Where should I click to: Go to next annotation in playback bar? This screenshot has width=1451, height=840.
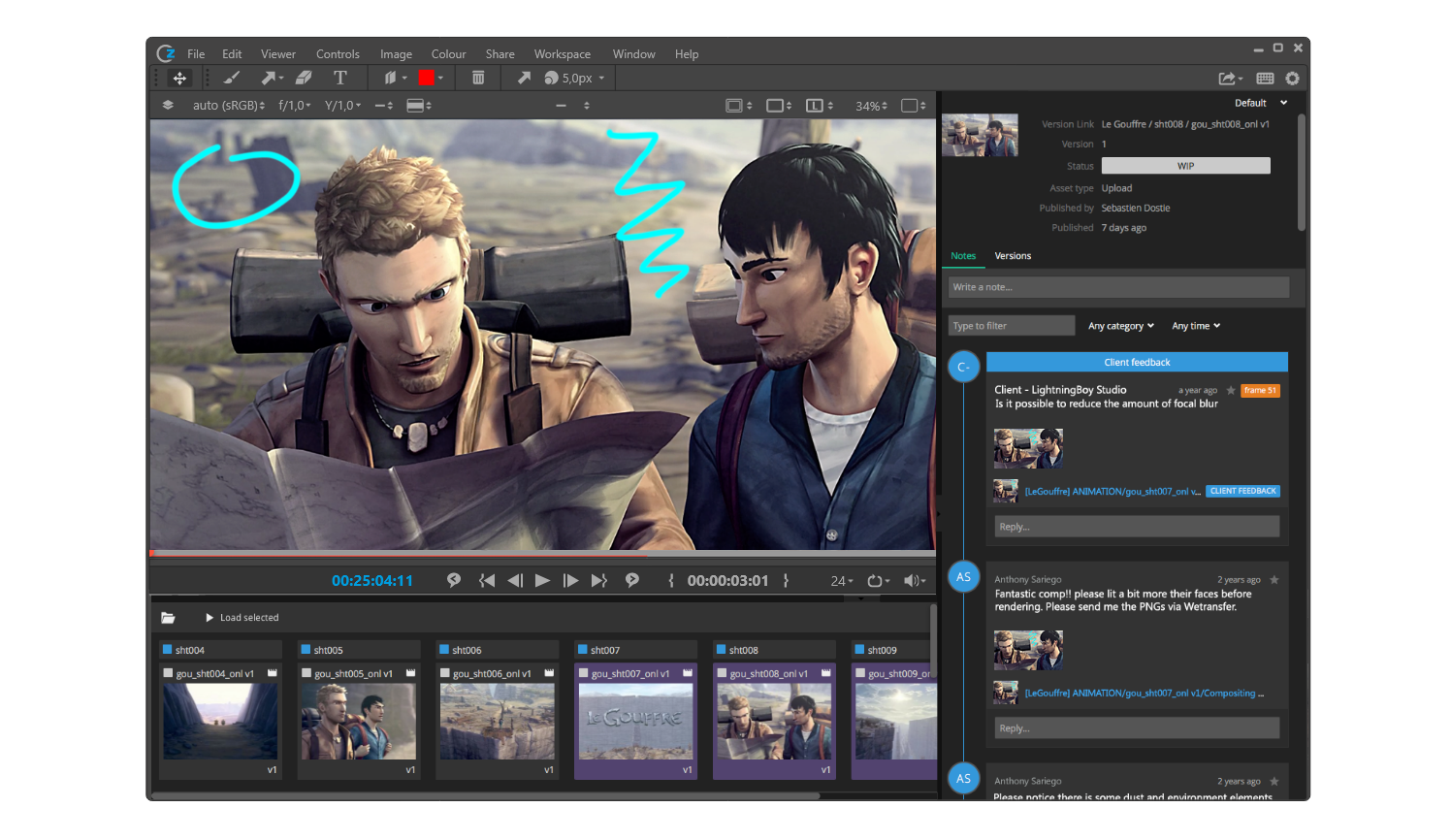pos(632,580)
